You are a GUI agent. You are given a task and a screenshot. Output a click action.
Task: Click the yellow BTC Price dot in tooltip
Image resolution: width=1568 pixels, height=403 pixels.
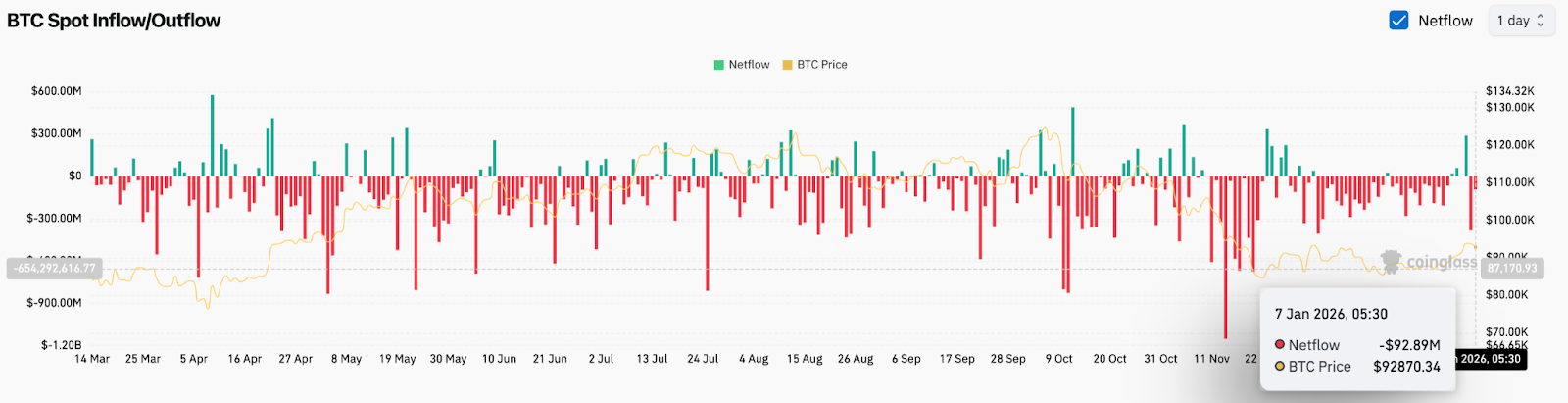tap(1280, 367)
